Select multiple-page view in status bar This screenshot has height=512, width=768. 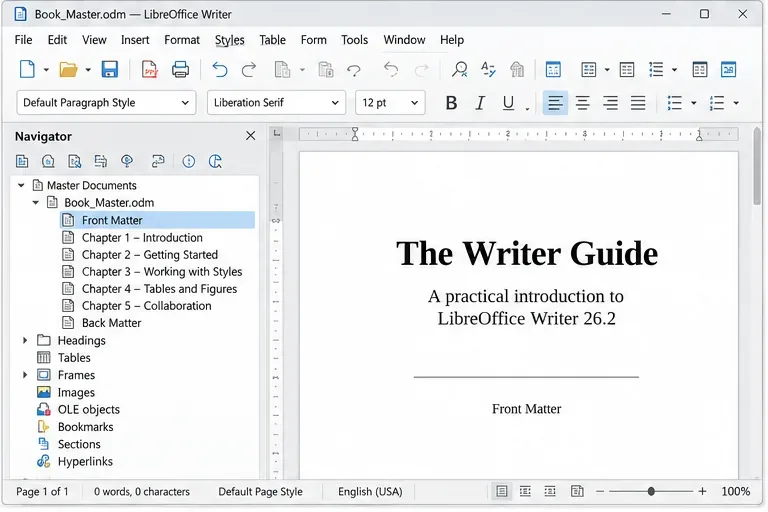pyautogui.click(x=525, y=491)
